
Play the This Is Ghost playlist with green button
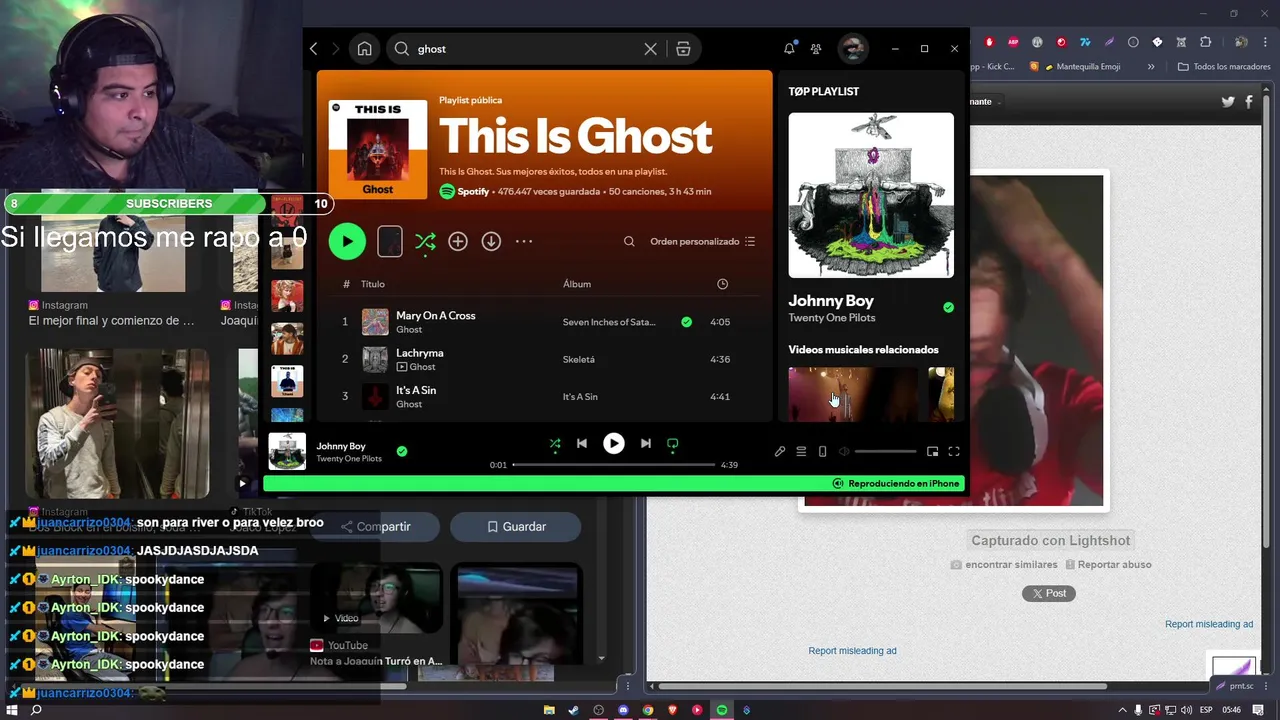347,241
